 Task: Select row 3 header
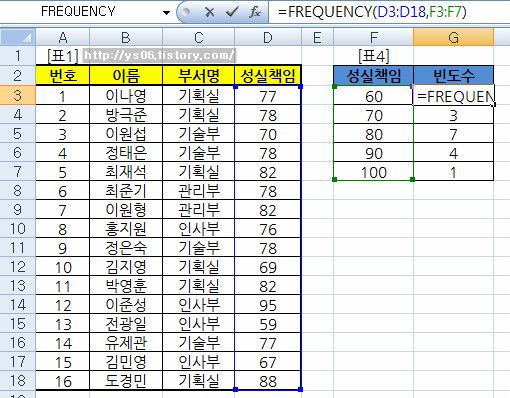(x=18, y=95)
